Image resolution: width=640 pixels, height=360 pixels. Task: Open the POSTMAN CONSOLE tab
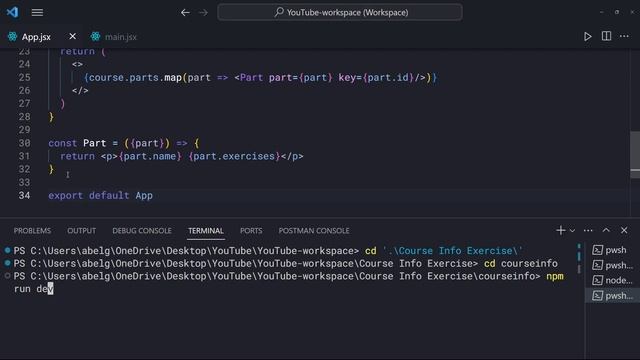314,231
